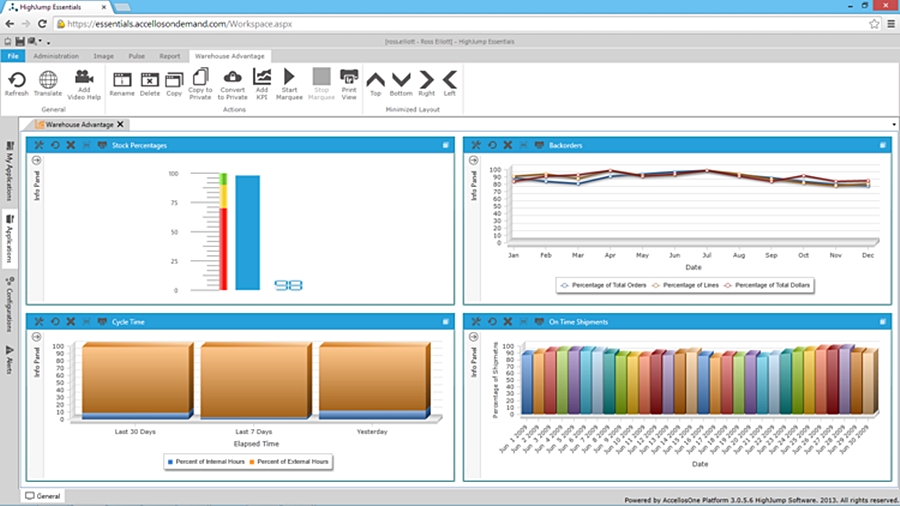Open Alerts side panel

(x=9, y=359)
